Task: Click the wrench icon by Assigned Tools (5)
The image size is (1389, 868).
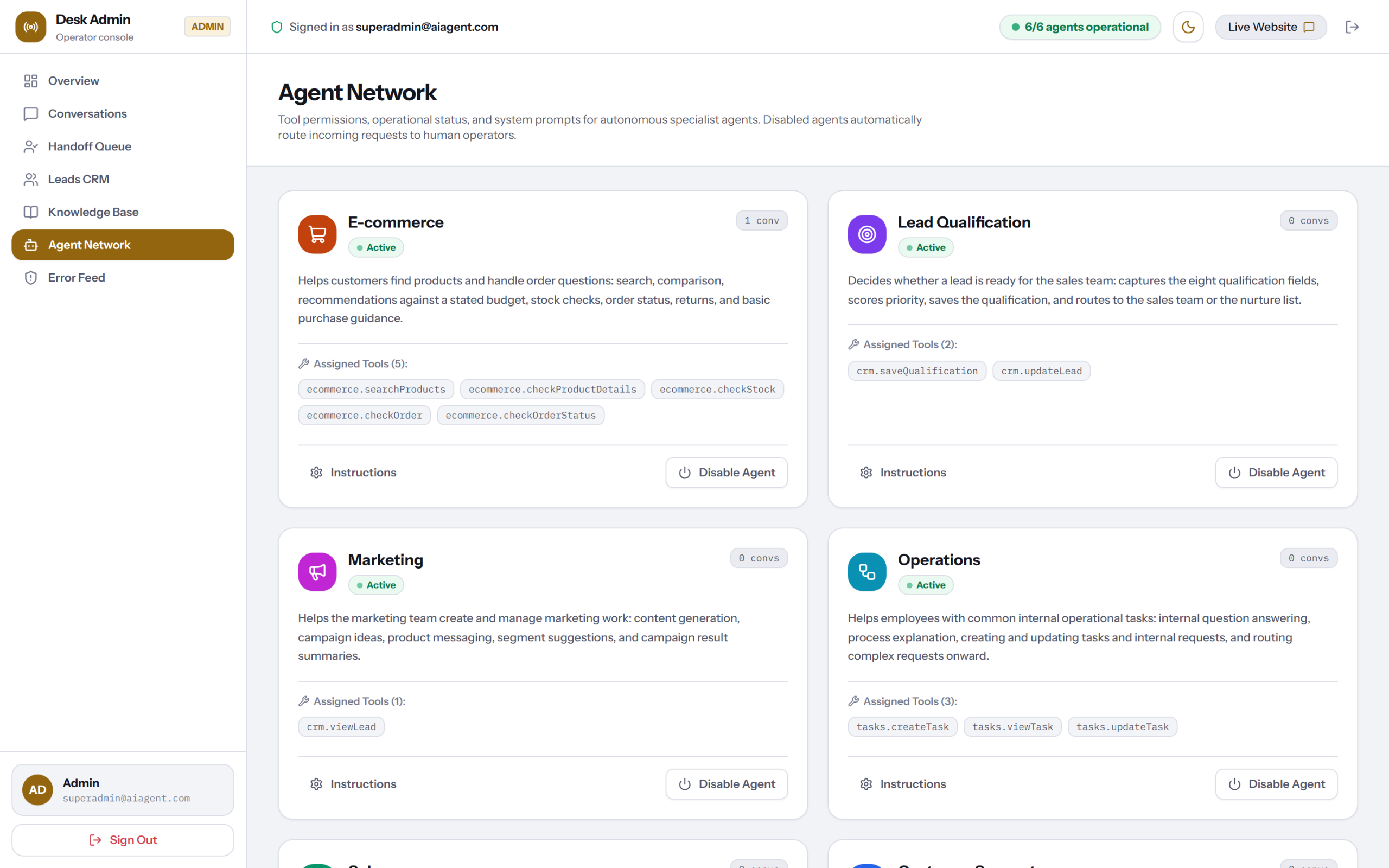Action: click(304, 363)
